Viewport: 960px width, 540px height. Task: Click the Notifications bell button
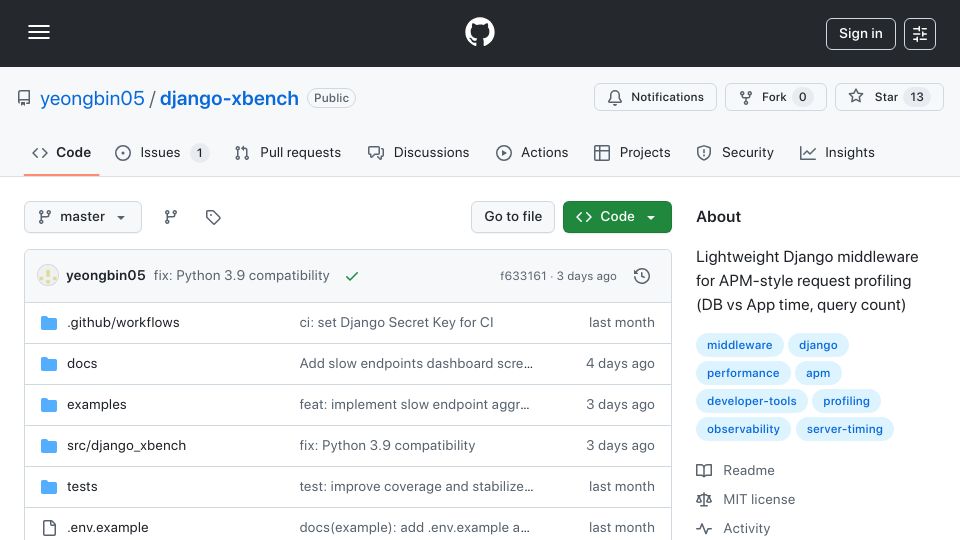[x=655, y=97]
